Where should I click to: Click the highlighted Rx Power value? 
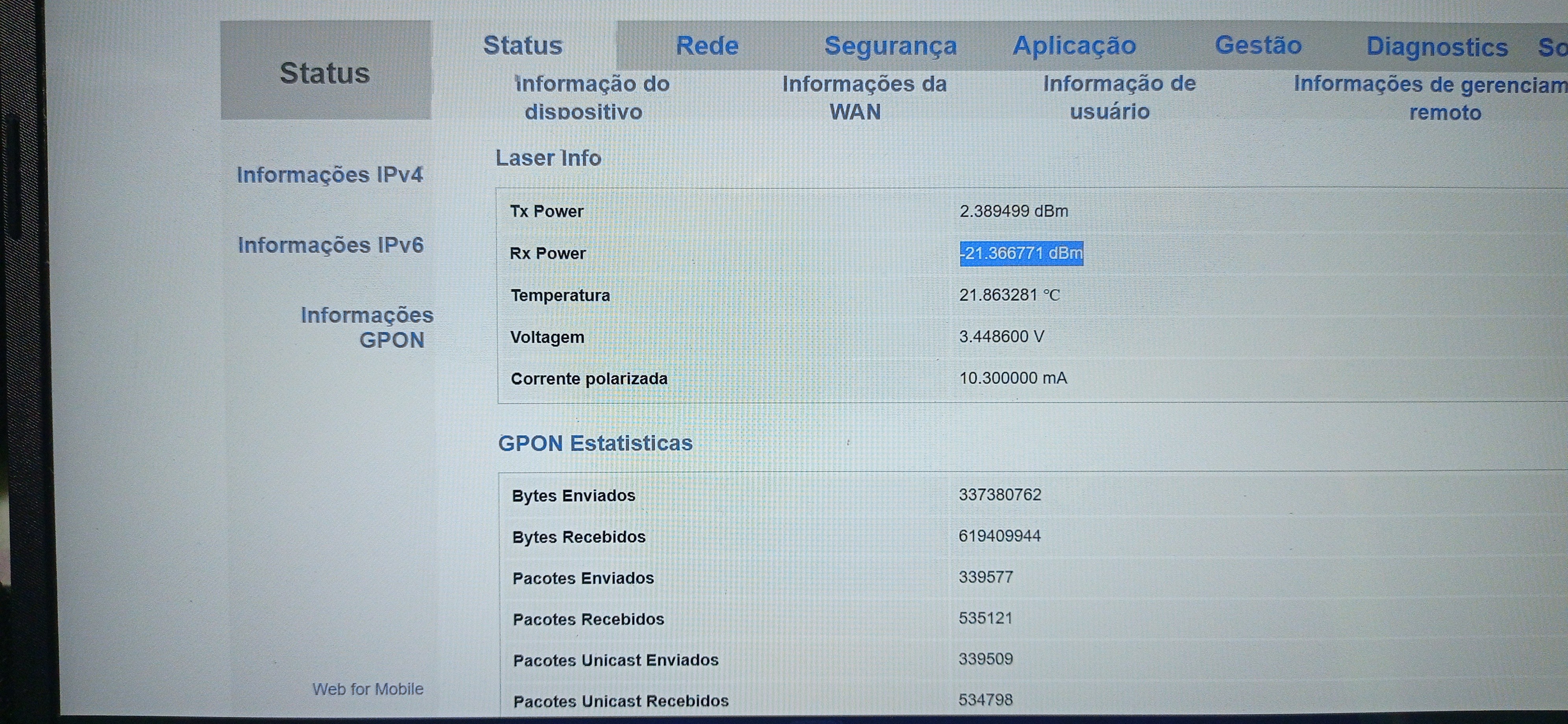point(1021,253)
